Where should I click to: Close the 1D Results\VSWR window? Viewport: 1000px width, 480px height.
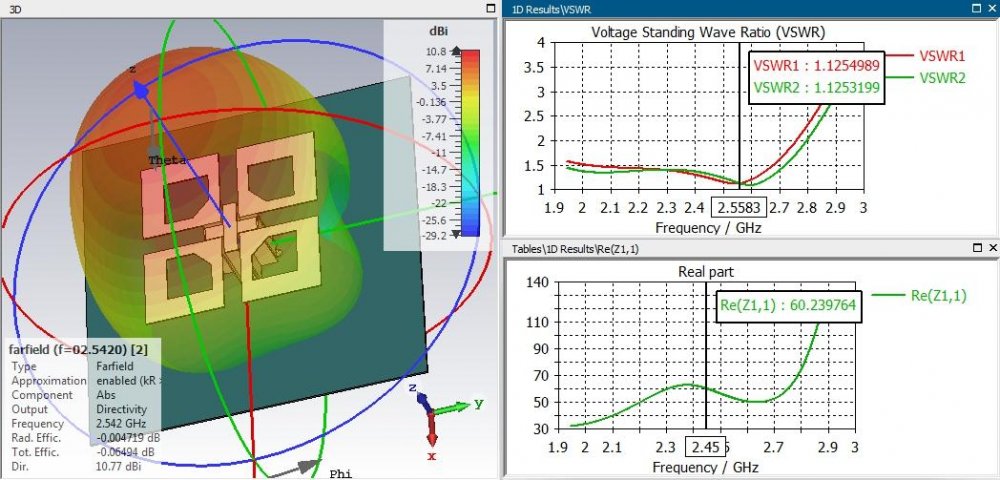tap(992, 9)
